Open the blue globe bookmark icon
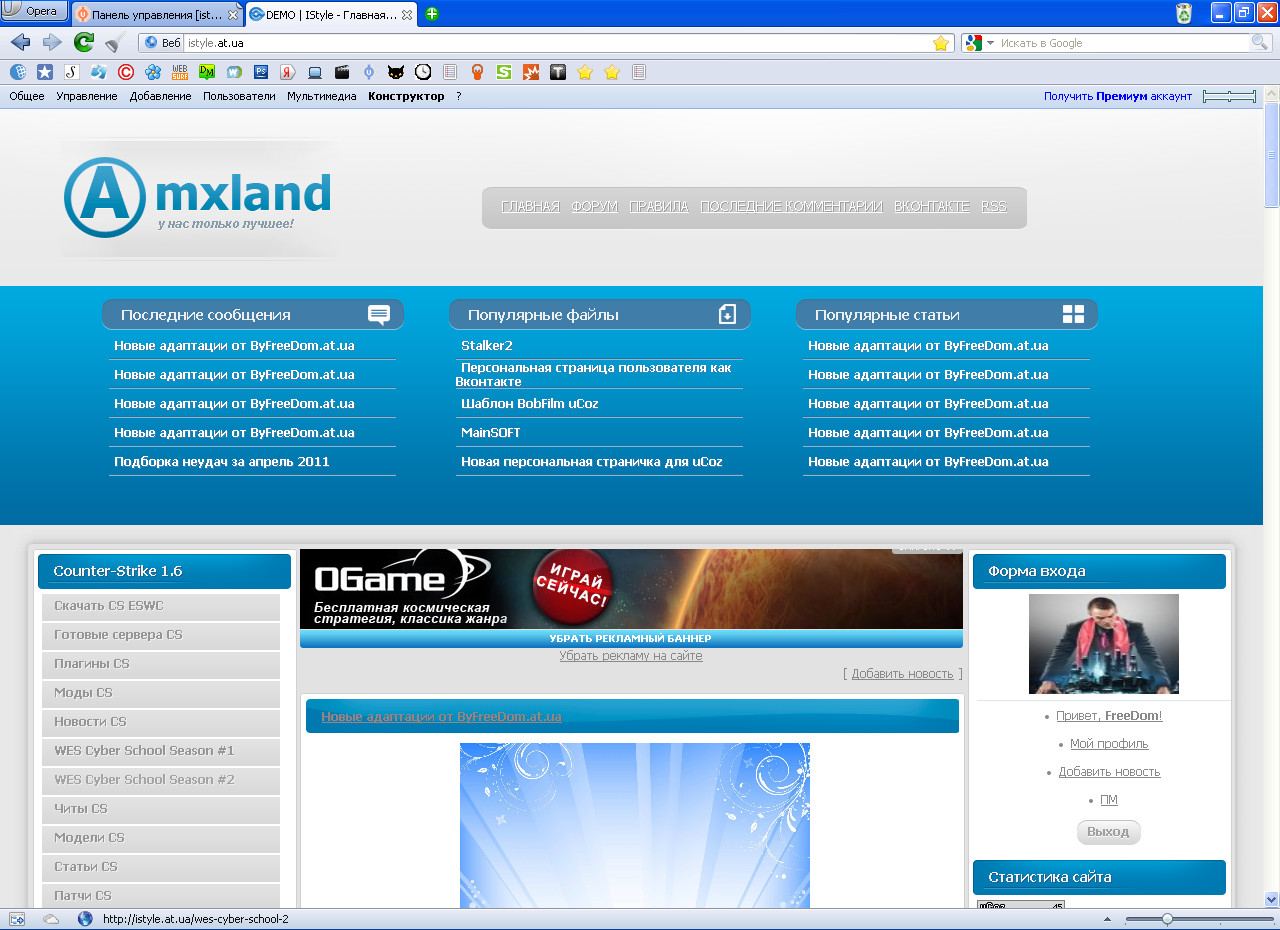Screen dimensions: 1280x930 [x=18, y=72]
